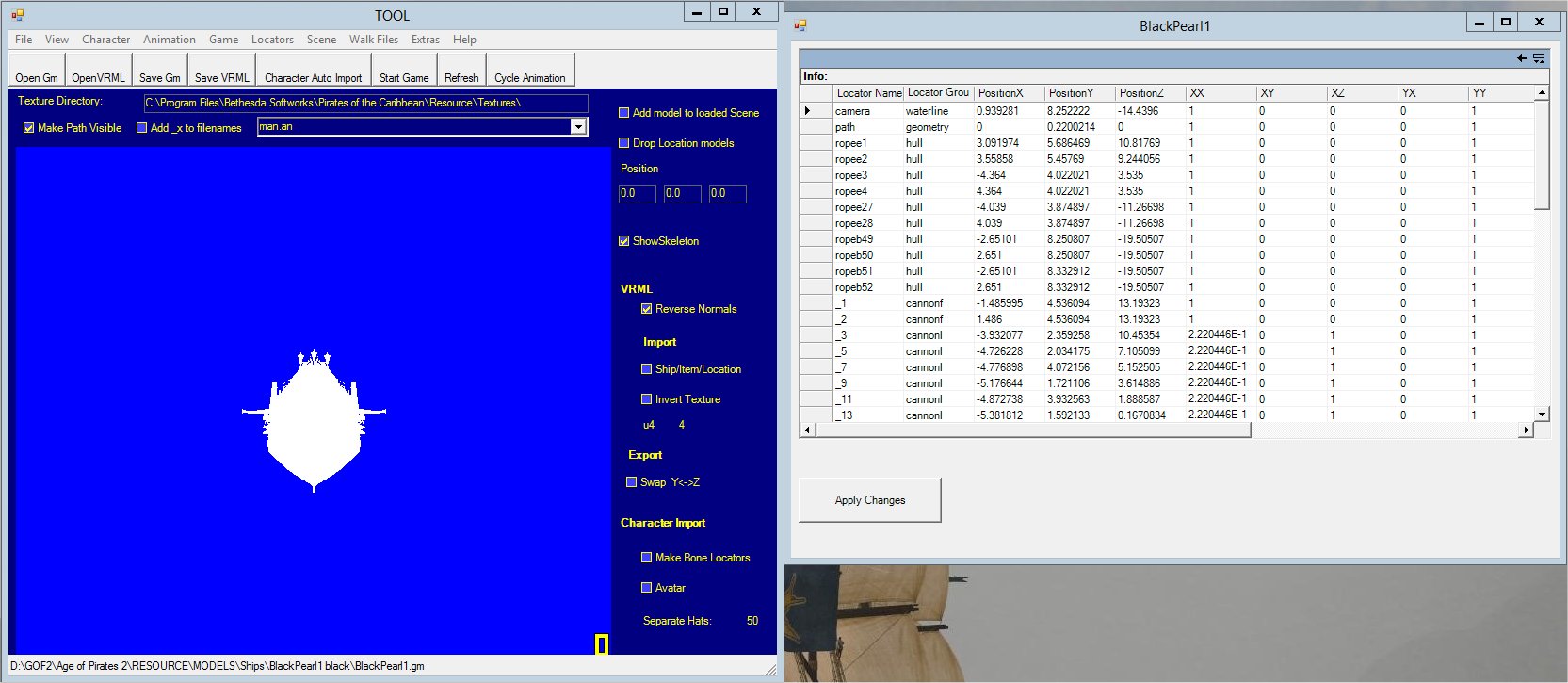This screenshot has height=683, width=1568.
Task: Toggle Add _x to filenames checkbox
Action: point(142,128)
